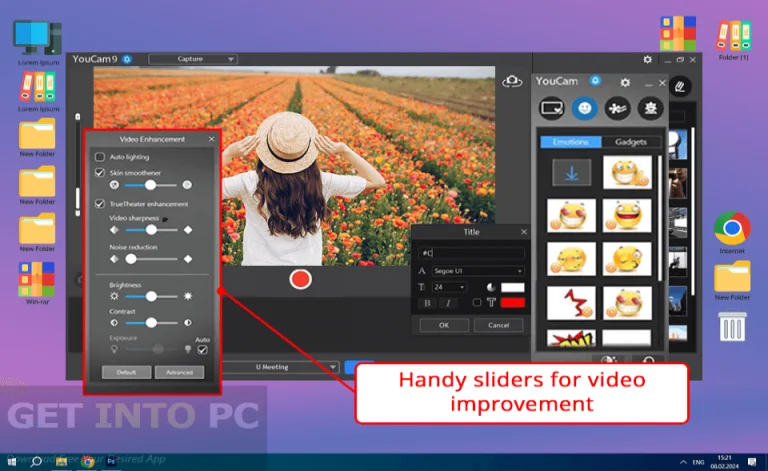Open the frames effect icon in YouCam panel
Viewport: 768px width, 471px height.
(552, 107)
